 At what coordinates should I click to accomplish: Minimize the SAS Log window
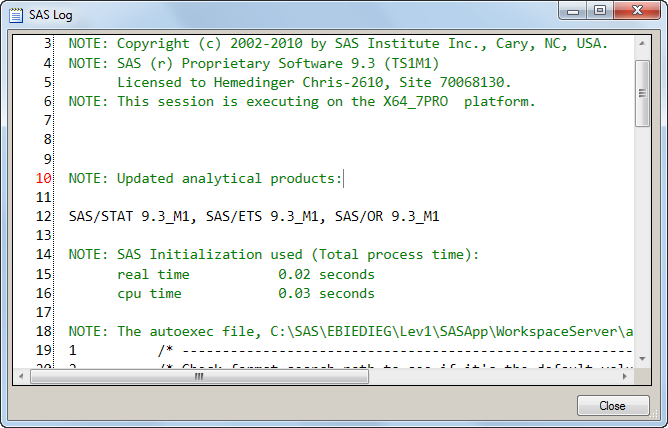[573, 10]
